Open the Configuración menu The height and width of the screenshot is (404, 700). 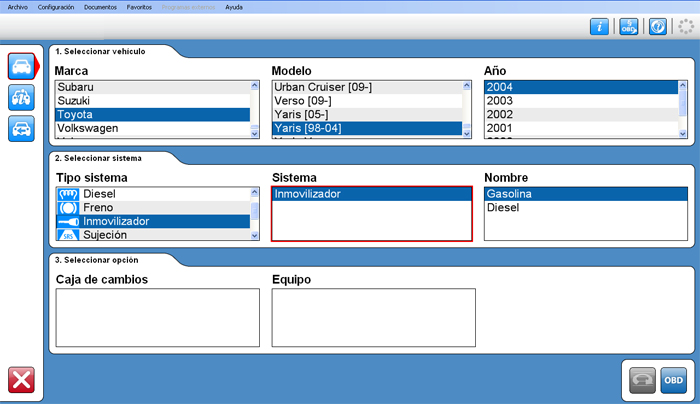[56, 7]
